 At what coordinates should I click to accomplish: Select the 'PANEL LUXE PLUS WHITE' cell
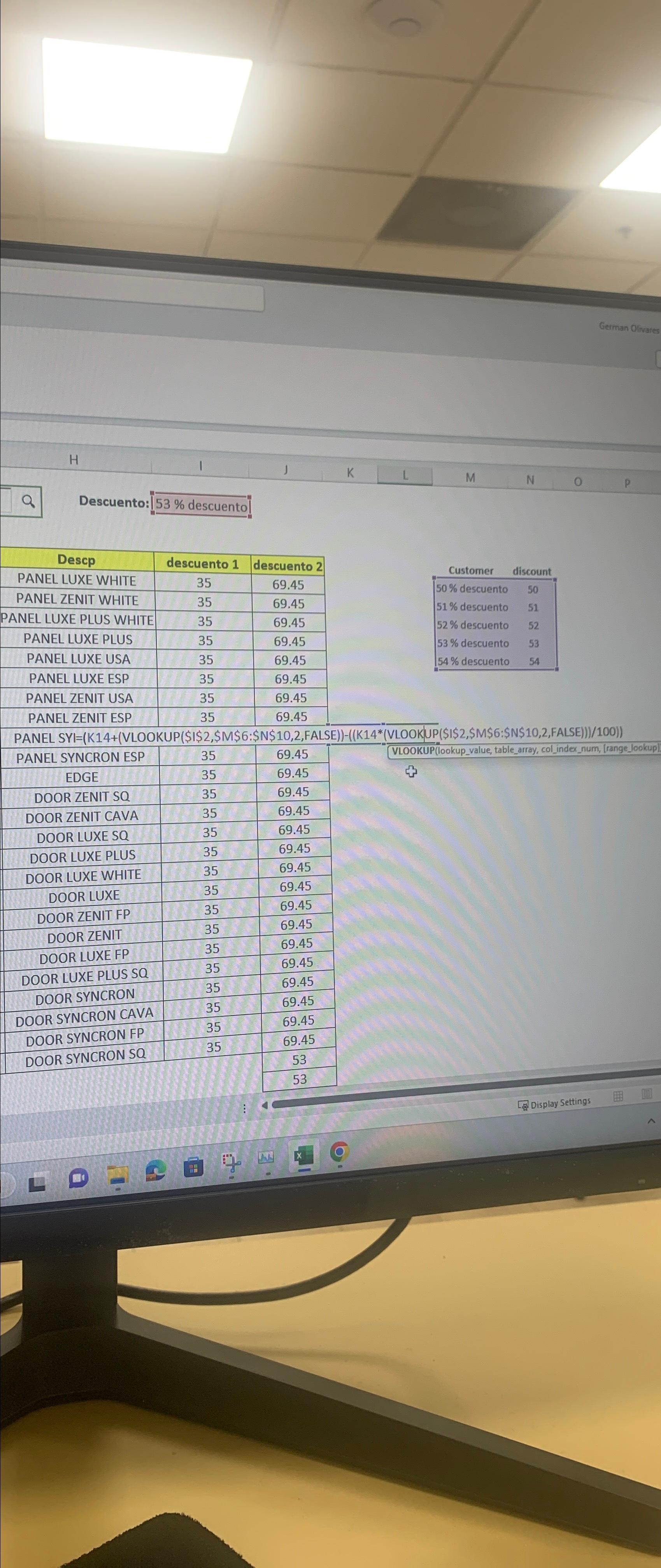coord(77,619)
